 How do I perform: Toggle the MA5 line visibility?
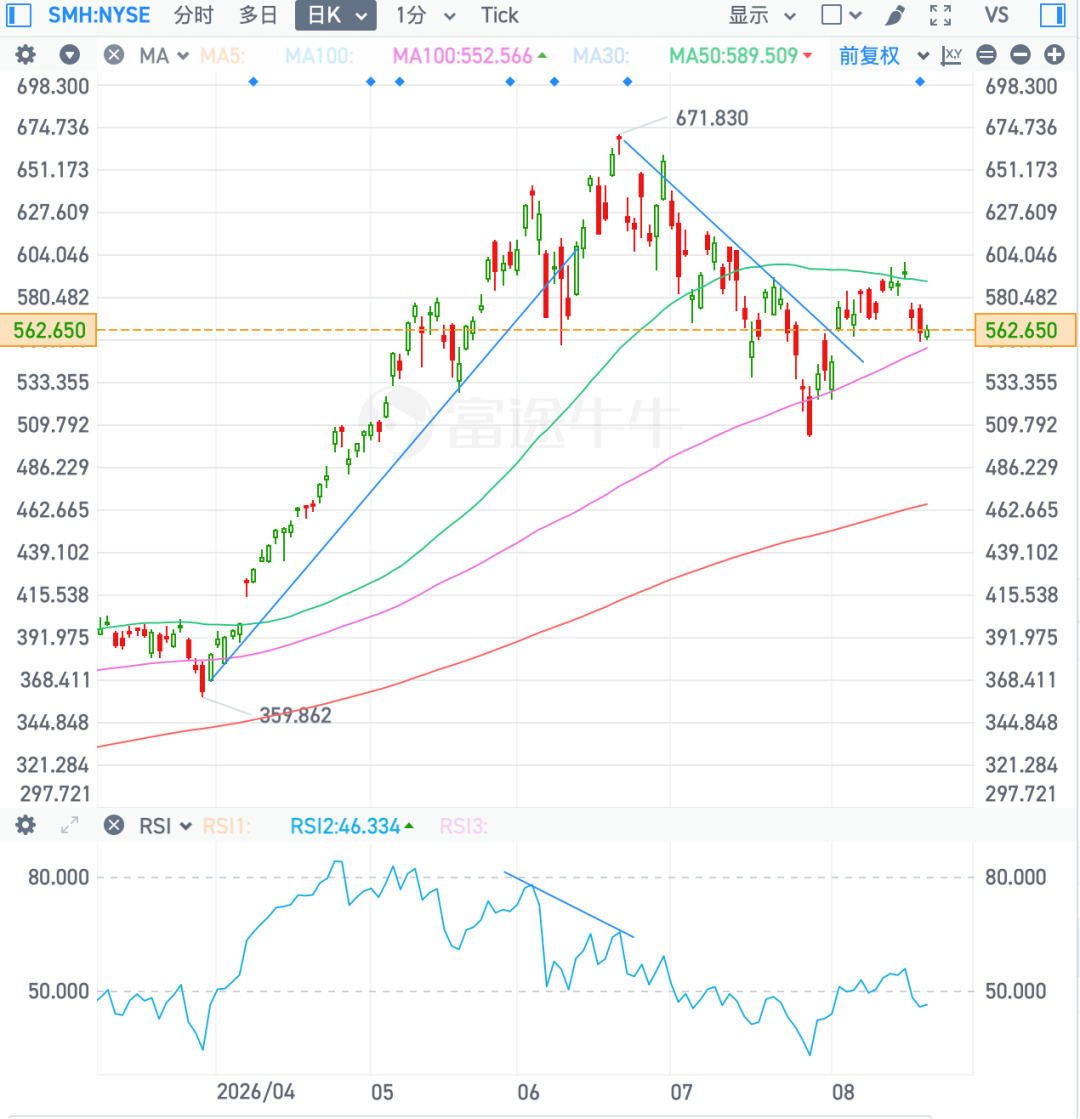tap(222, 56)
